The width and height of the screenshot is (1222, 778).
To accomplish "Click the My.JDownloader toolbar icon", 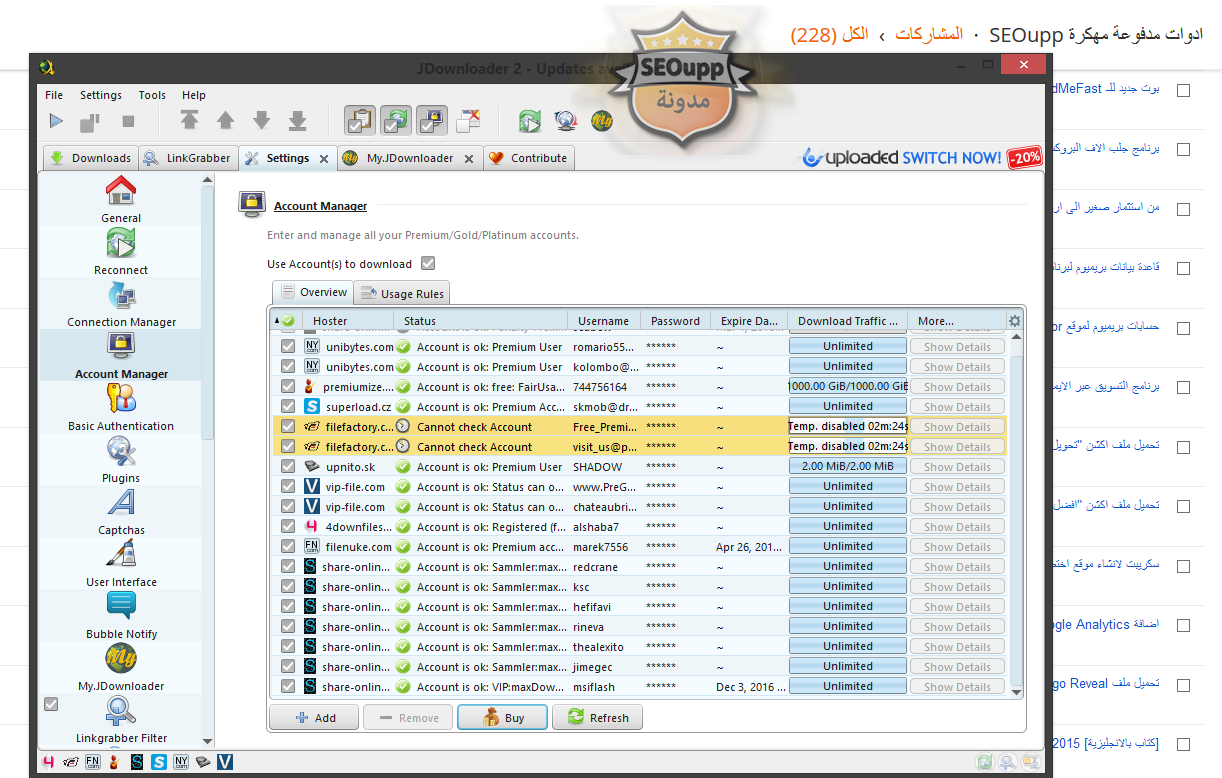I will click(x=601, y=122).
